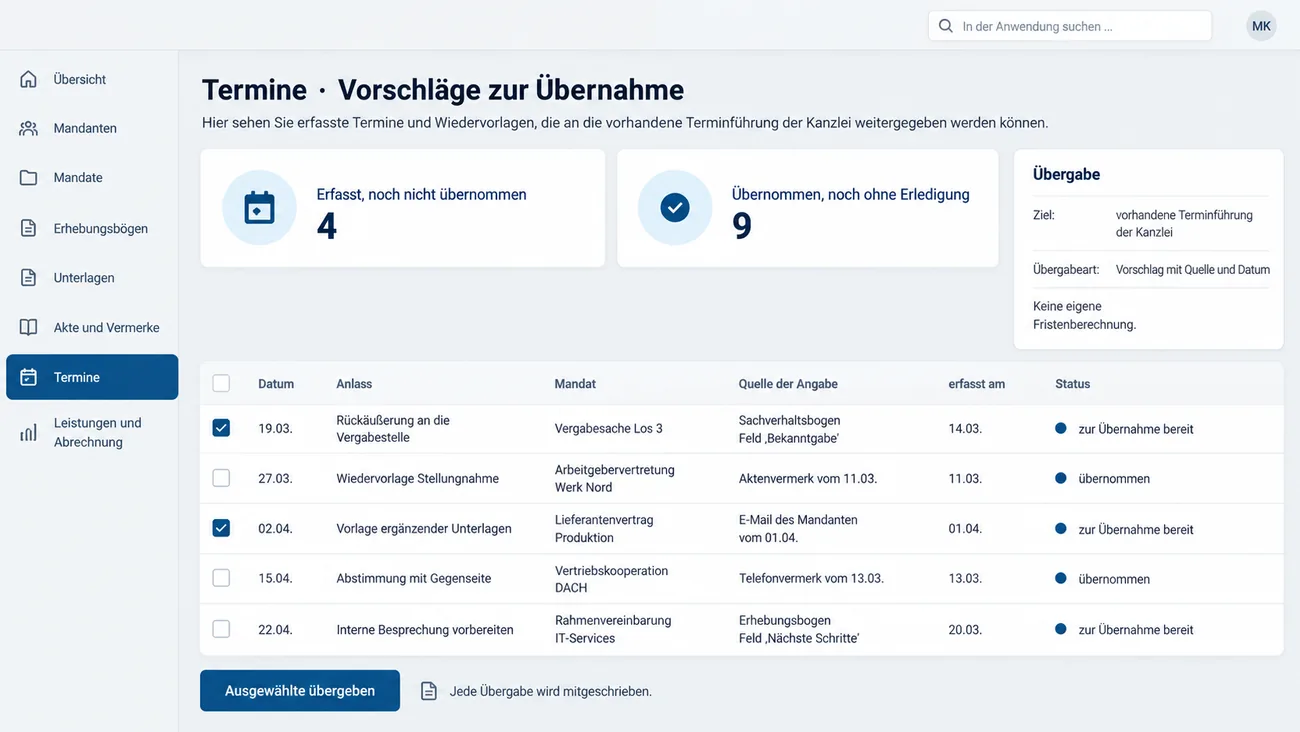Screen dimensions: 1300x732
Task: Click the calendar icon next to Termine
Action: (29, 377)
